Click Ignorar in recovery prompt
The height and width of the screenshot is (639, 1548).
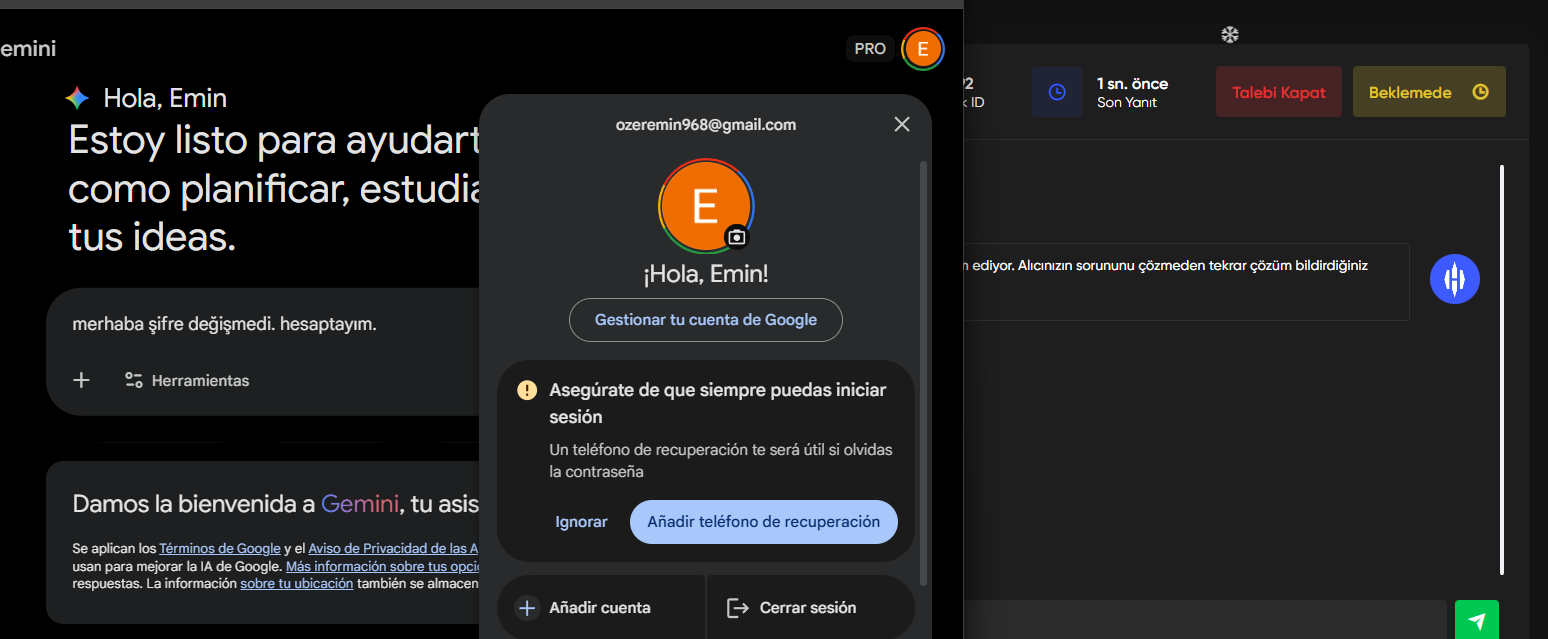(581, 522)
